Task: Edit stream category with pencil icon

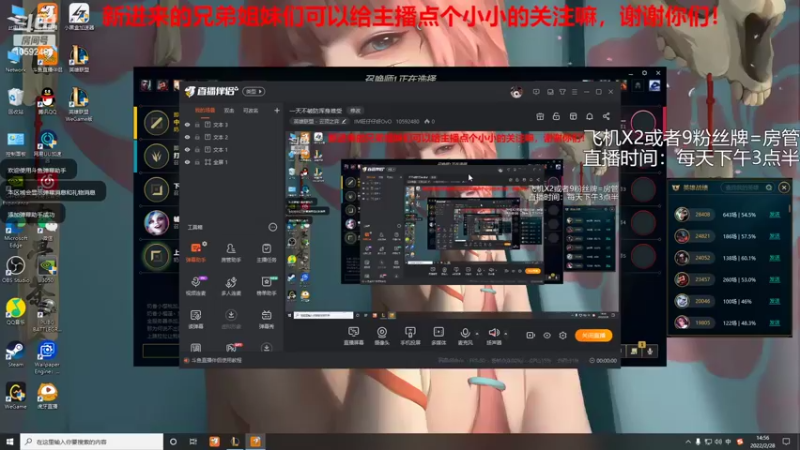Action: point(344,121)
